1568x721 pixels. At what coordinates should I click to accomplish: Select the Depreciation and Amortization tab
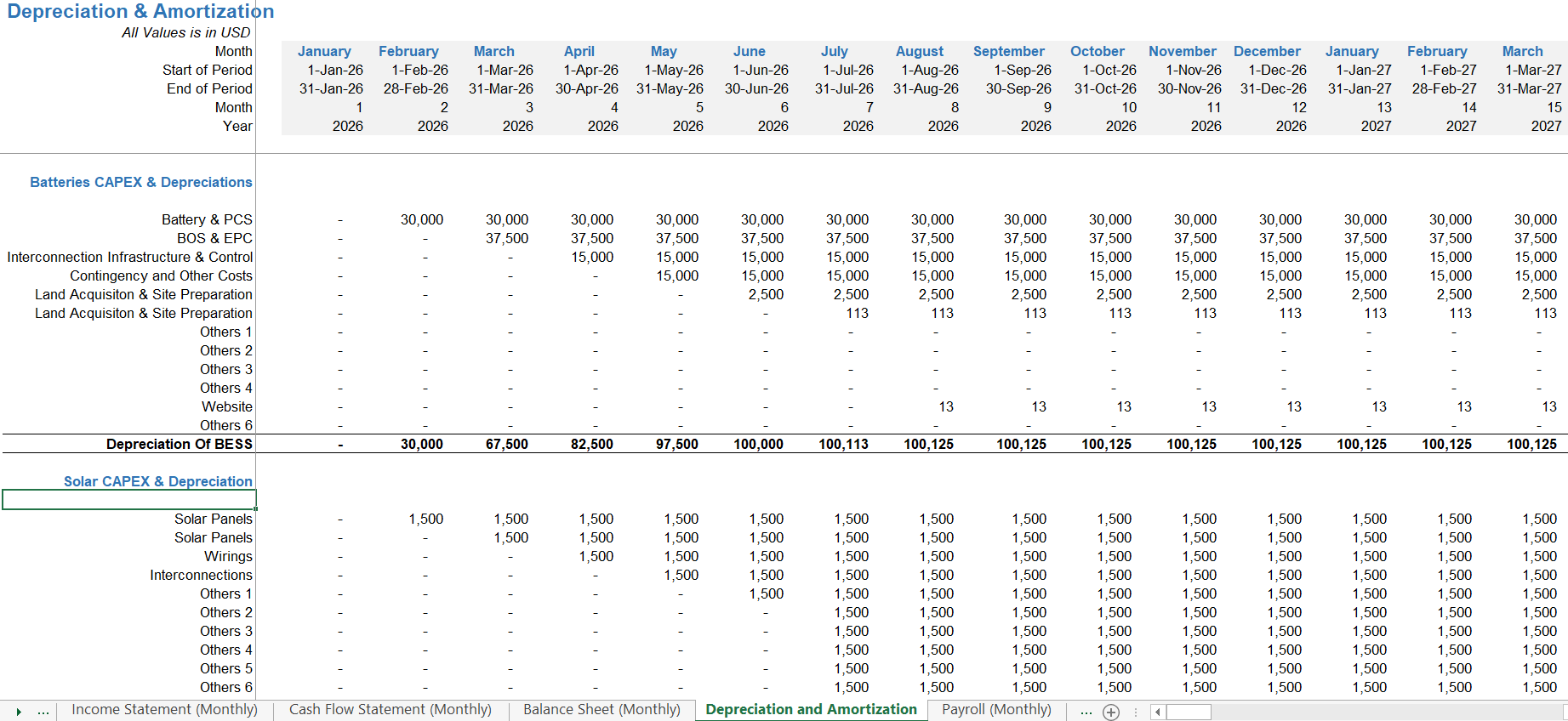pyautogui.click(x=811, y=710)
